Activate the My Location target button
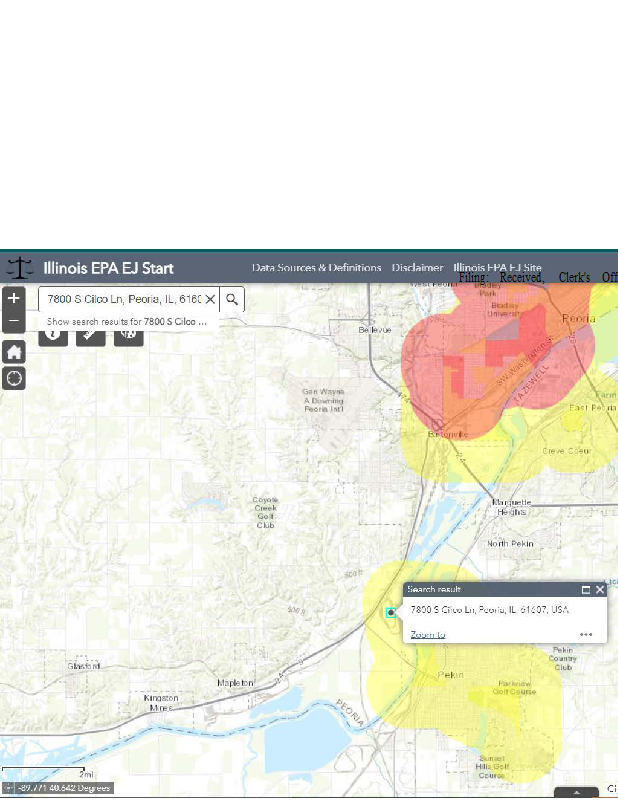Image resolution: width=618 pixels, height=800 pixels. (14, 378)
